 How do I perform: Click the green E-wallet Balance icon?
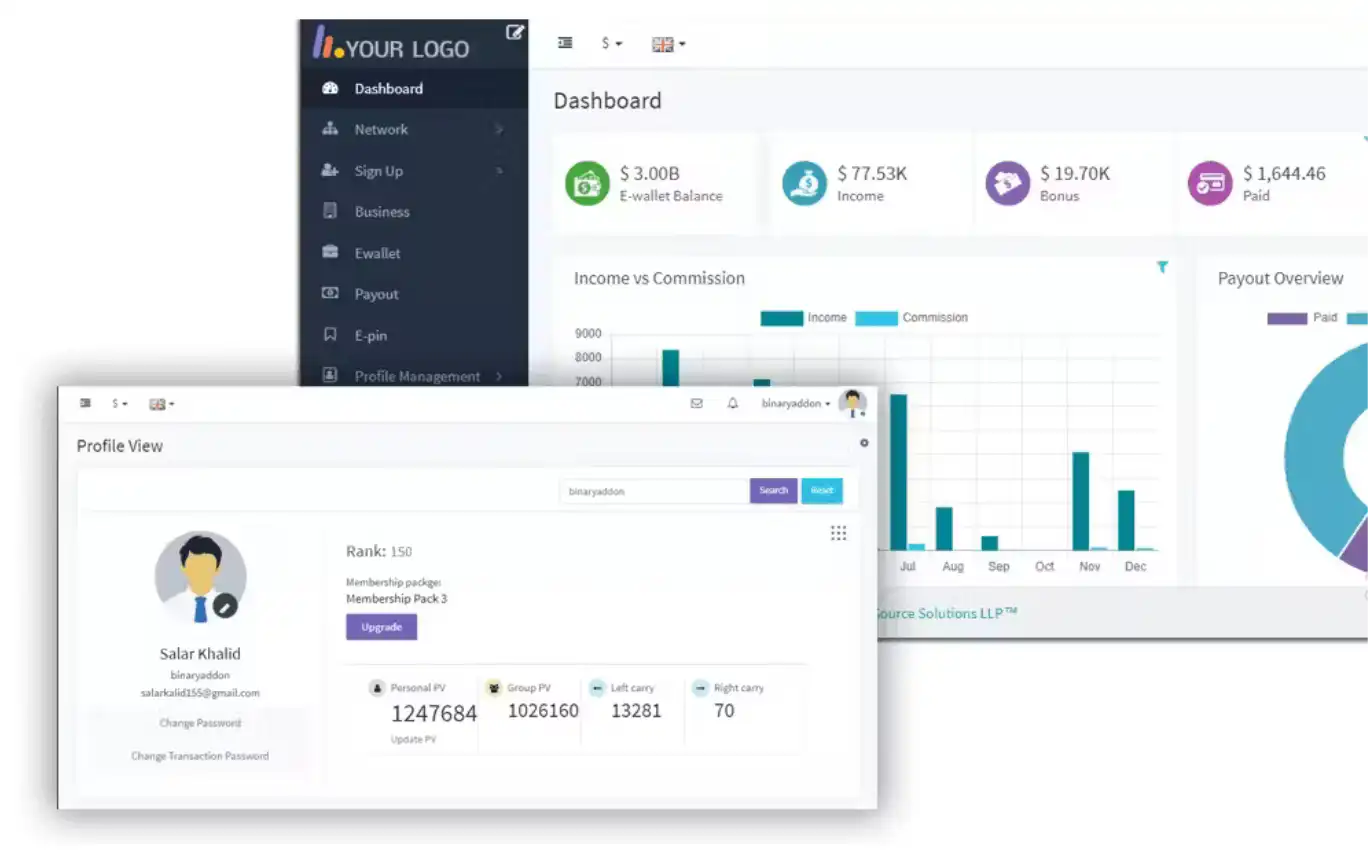click(x=587, y=184)
